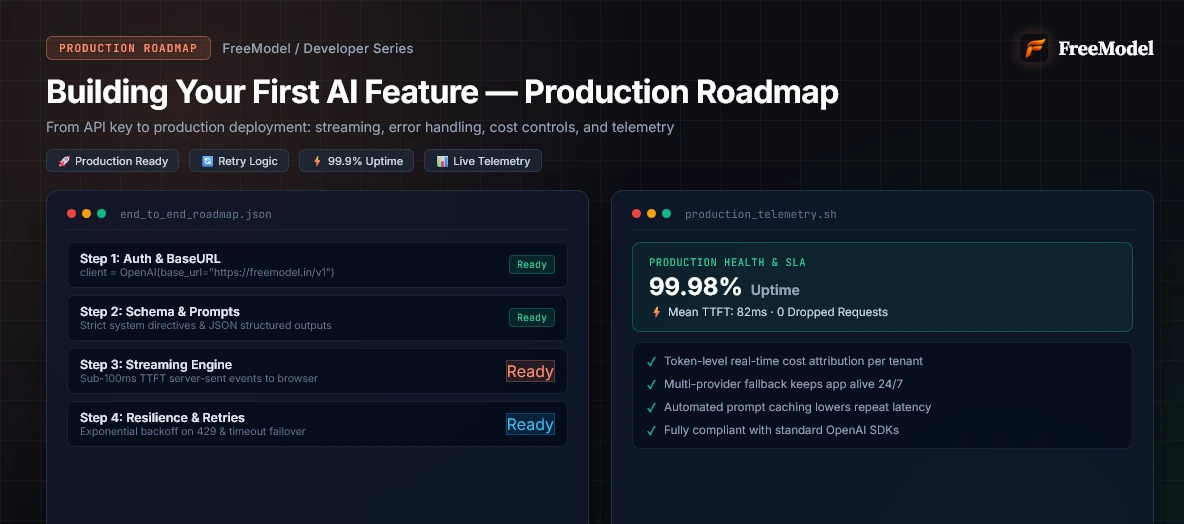
Task: Click Ready badge for Step 2 Schema & Prompts
Action: pyautogui.click(x=532, y=318)
